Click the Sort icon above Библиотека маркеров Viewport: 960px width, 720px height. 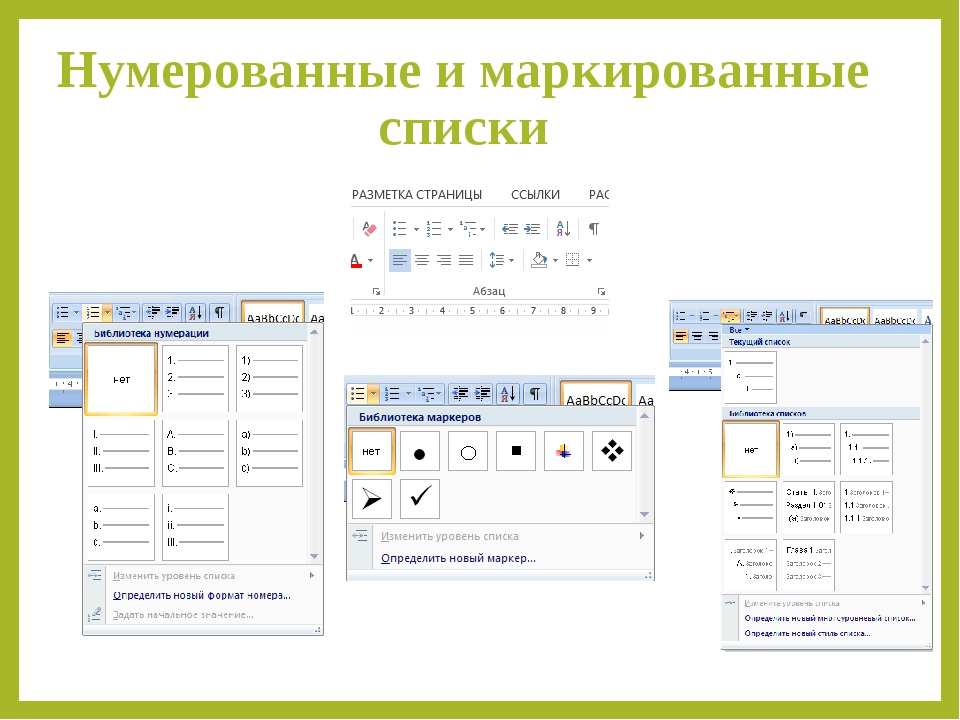(x=508, y=393)
